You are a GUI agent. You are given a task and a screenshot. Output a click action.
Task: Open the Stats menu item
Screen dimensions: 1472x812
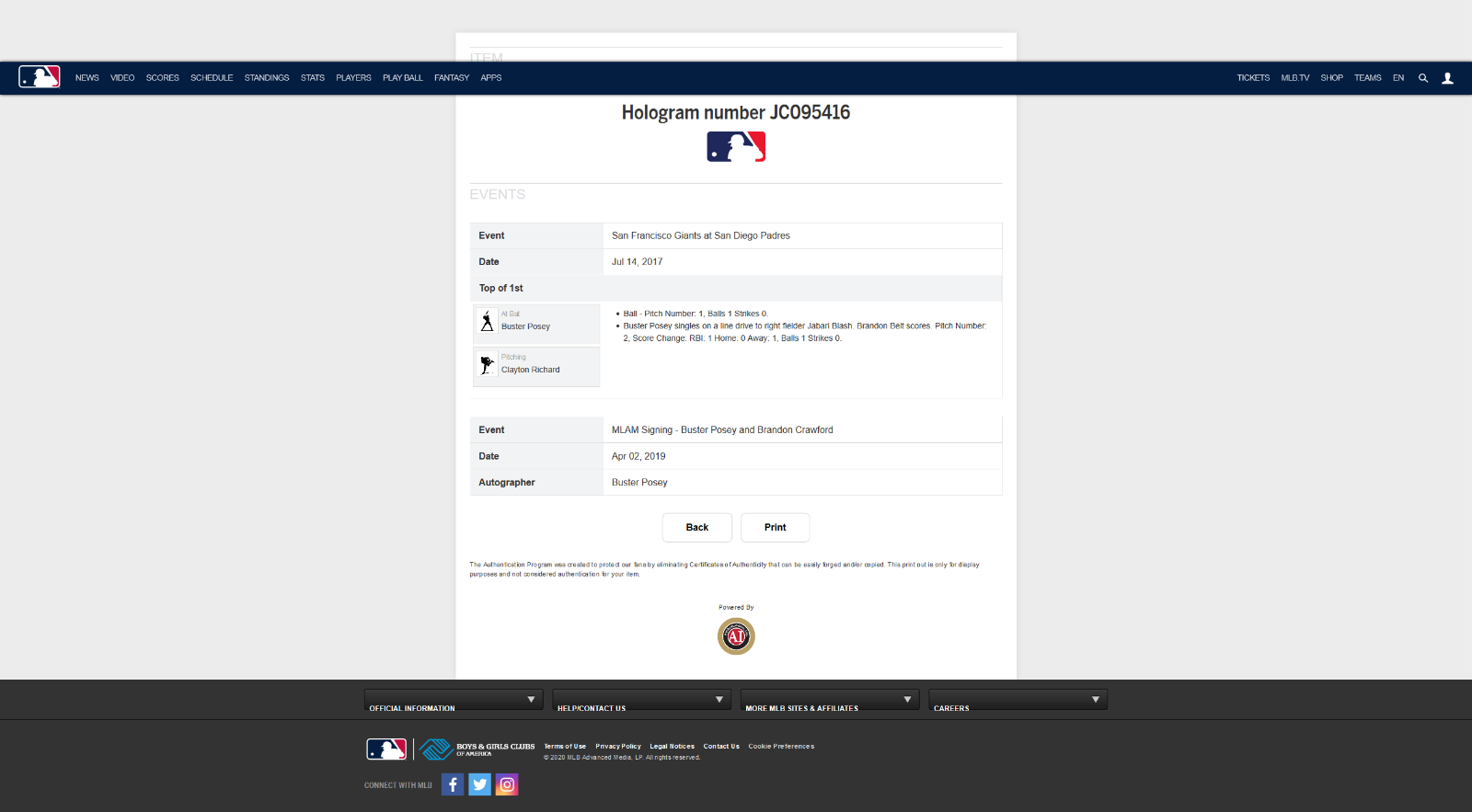(x=313, y=78)
